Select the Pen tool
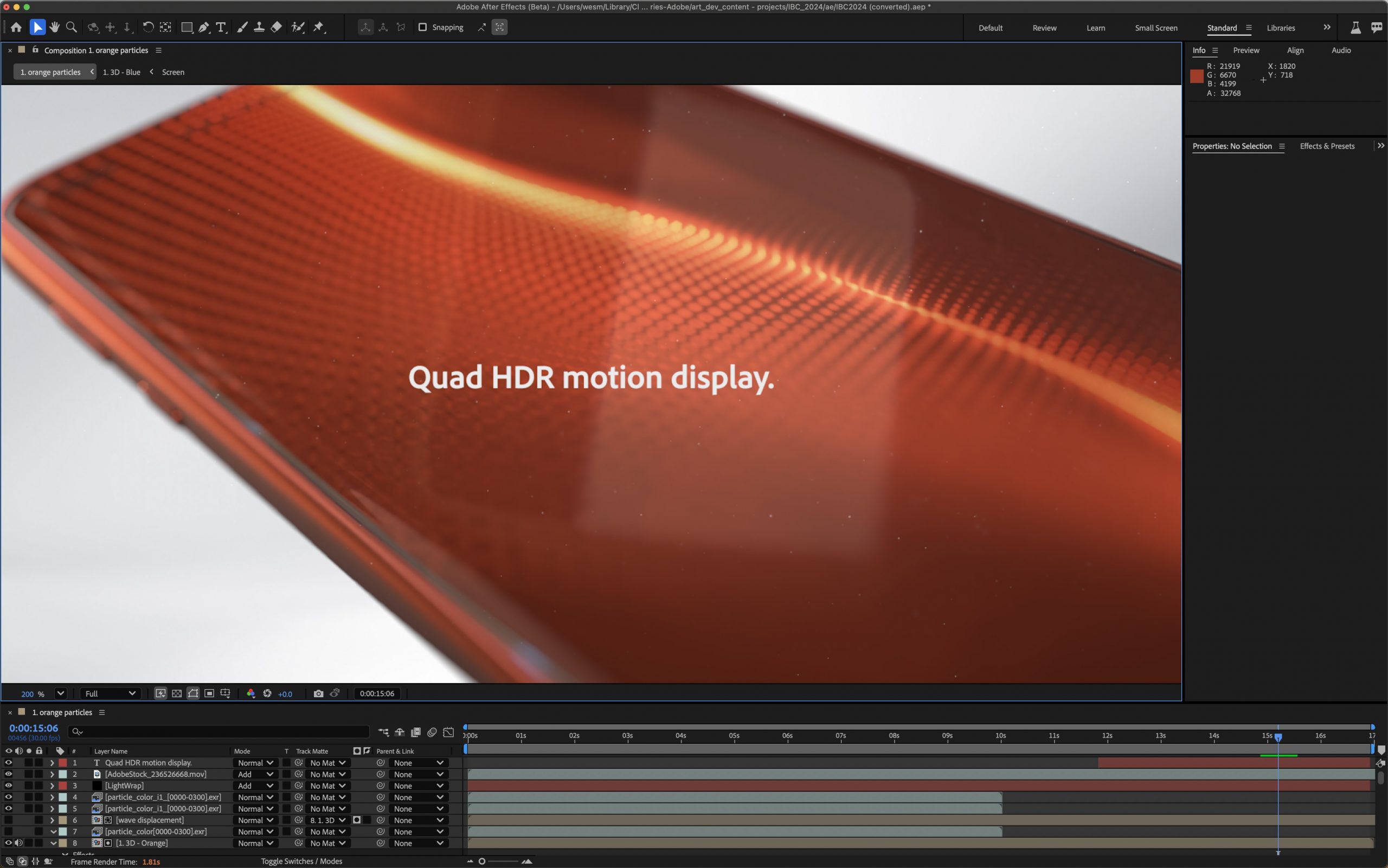 tap(204, 27)
